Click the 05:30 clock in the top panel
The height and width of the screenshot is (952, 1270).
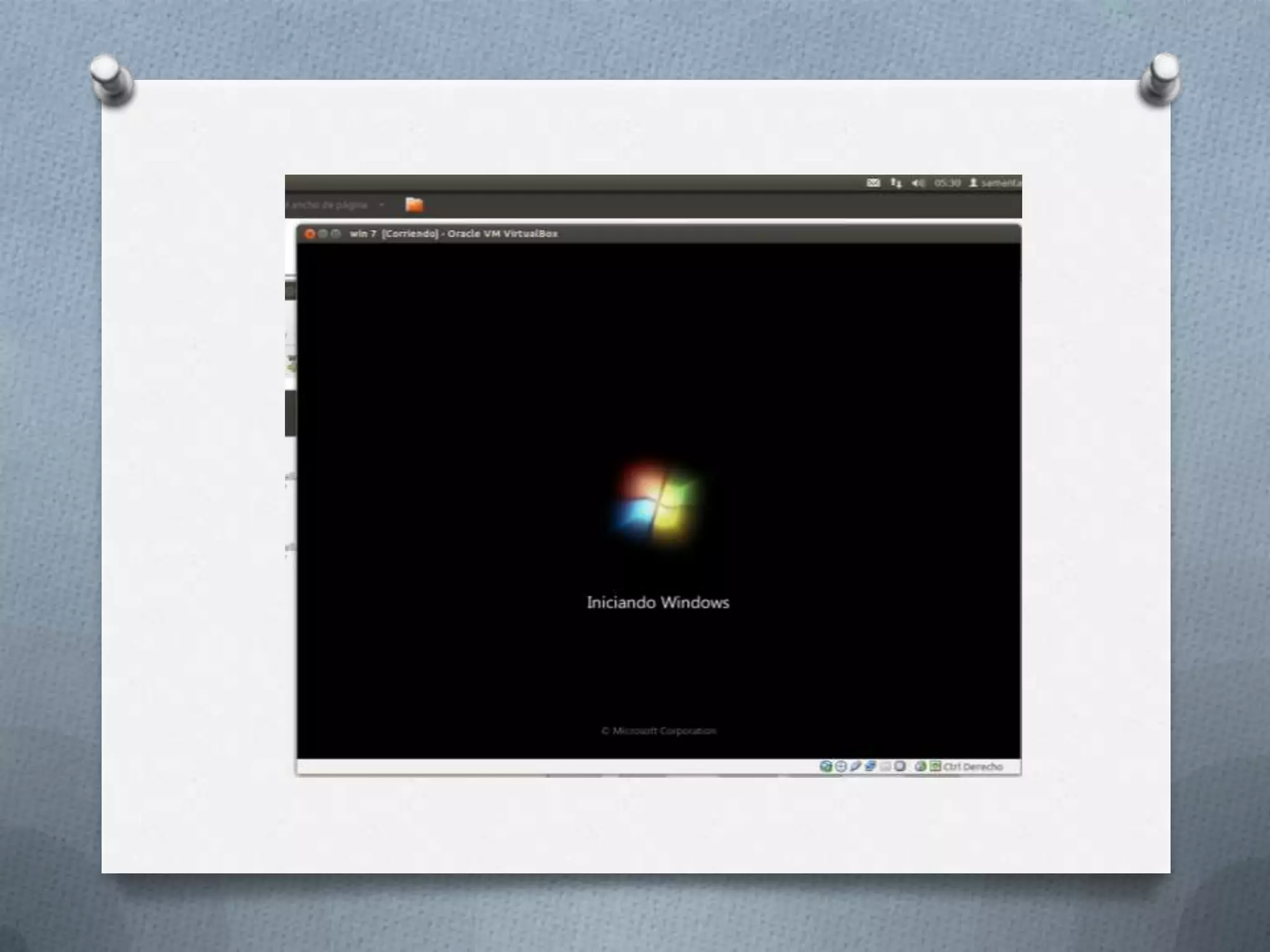pyautogui.click(x=947, y=183)
